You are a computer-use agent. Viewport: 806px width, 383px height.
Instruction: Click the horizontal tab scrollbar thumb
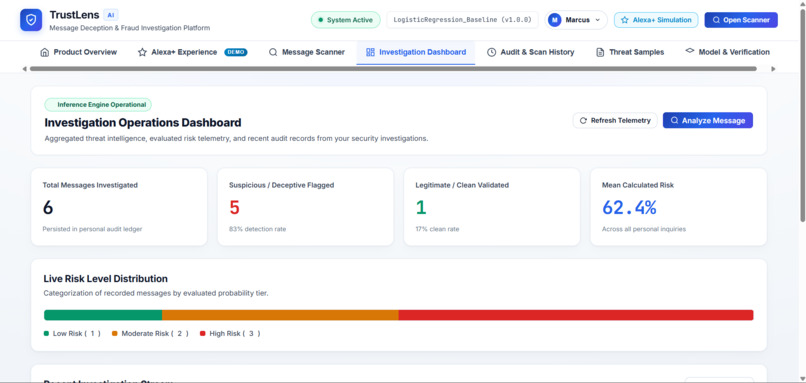tap(393, 69)
